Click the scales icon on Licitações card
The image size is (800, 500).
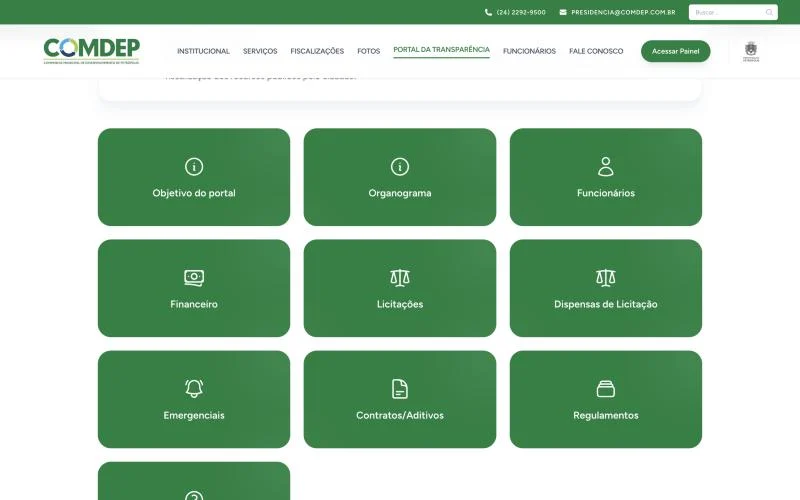pos(399,278)
